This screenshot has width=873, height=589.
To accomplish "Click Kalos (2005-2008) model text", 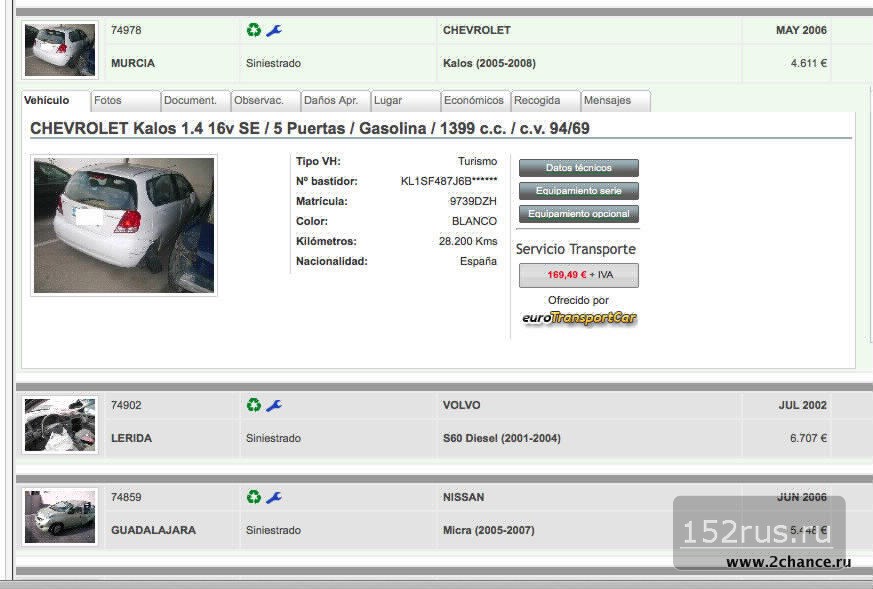I will click(x=489, y=63).
